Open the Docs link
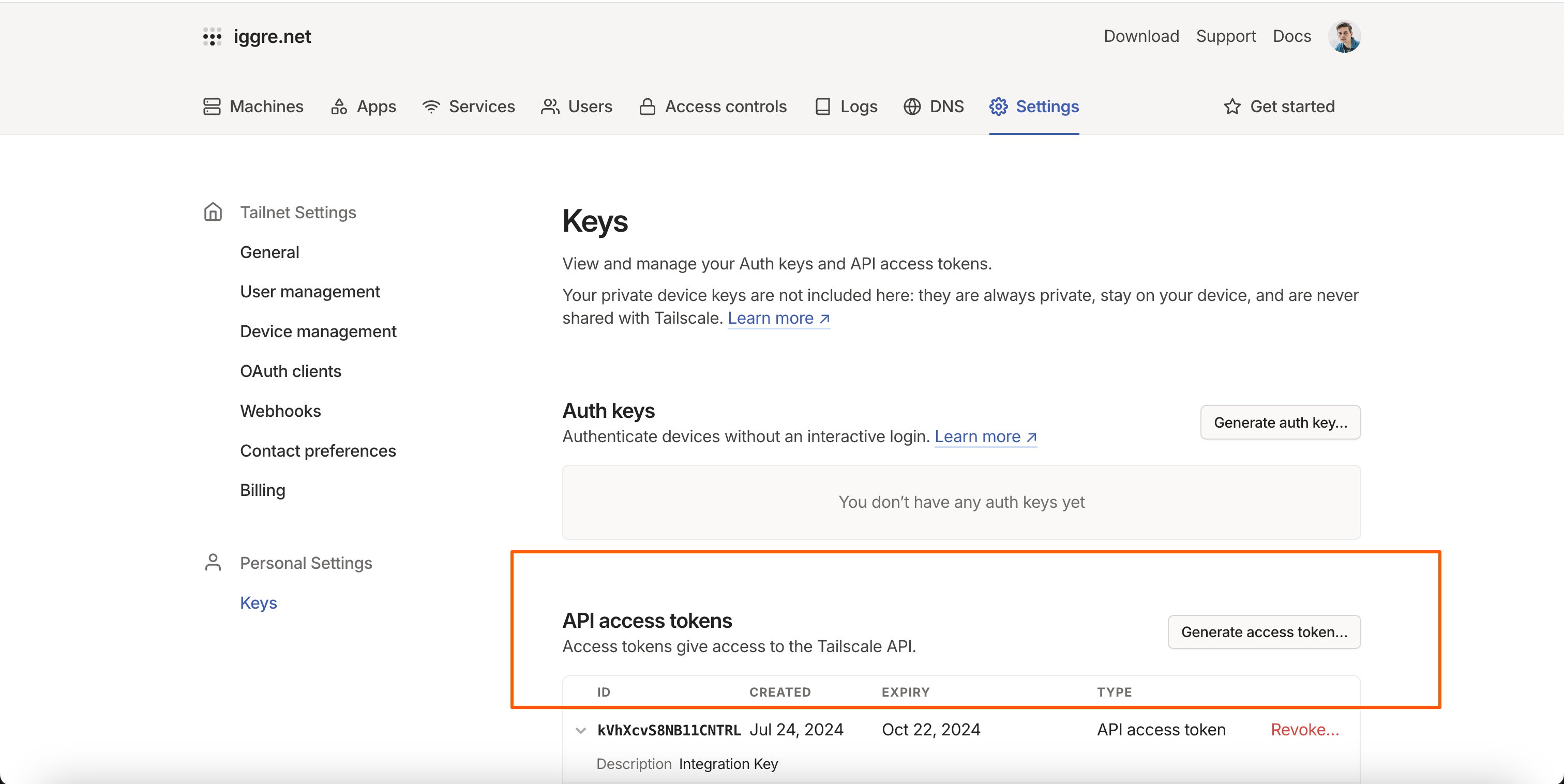The image size is (1564, 784). coord(1292,36)
